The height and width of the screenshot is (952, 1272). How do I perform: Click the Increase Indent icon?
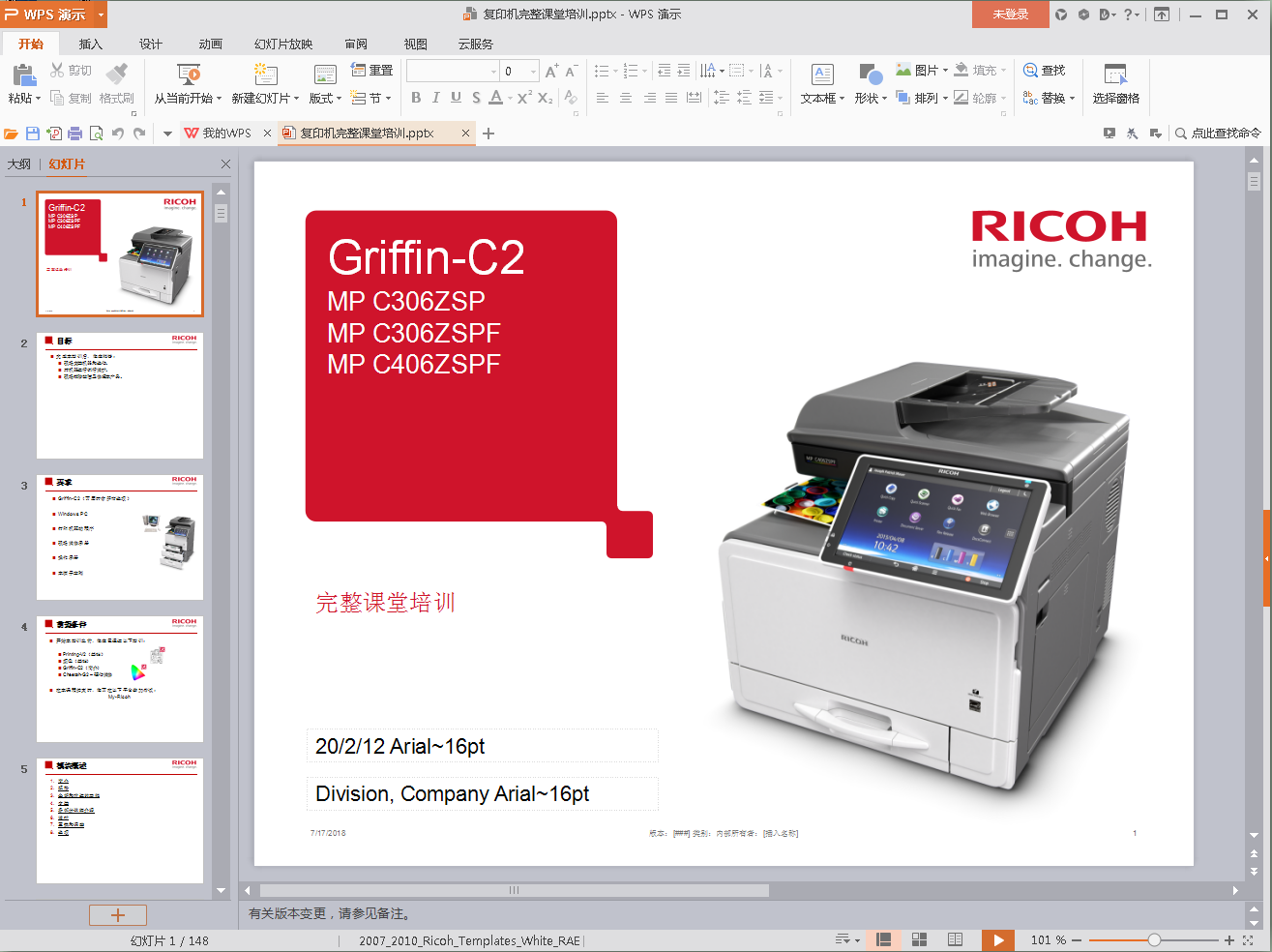coord(684,71)
